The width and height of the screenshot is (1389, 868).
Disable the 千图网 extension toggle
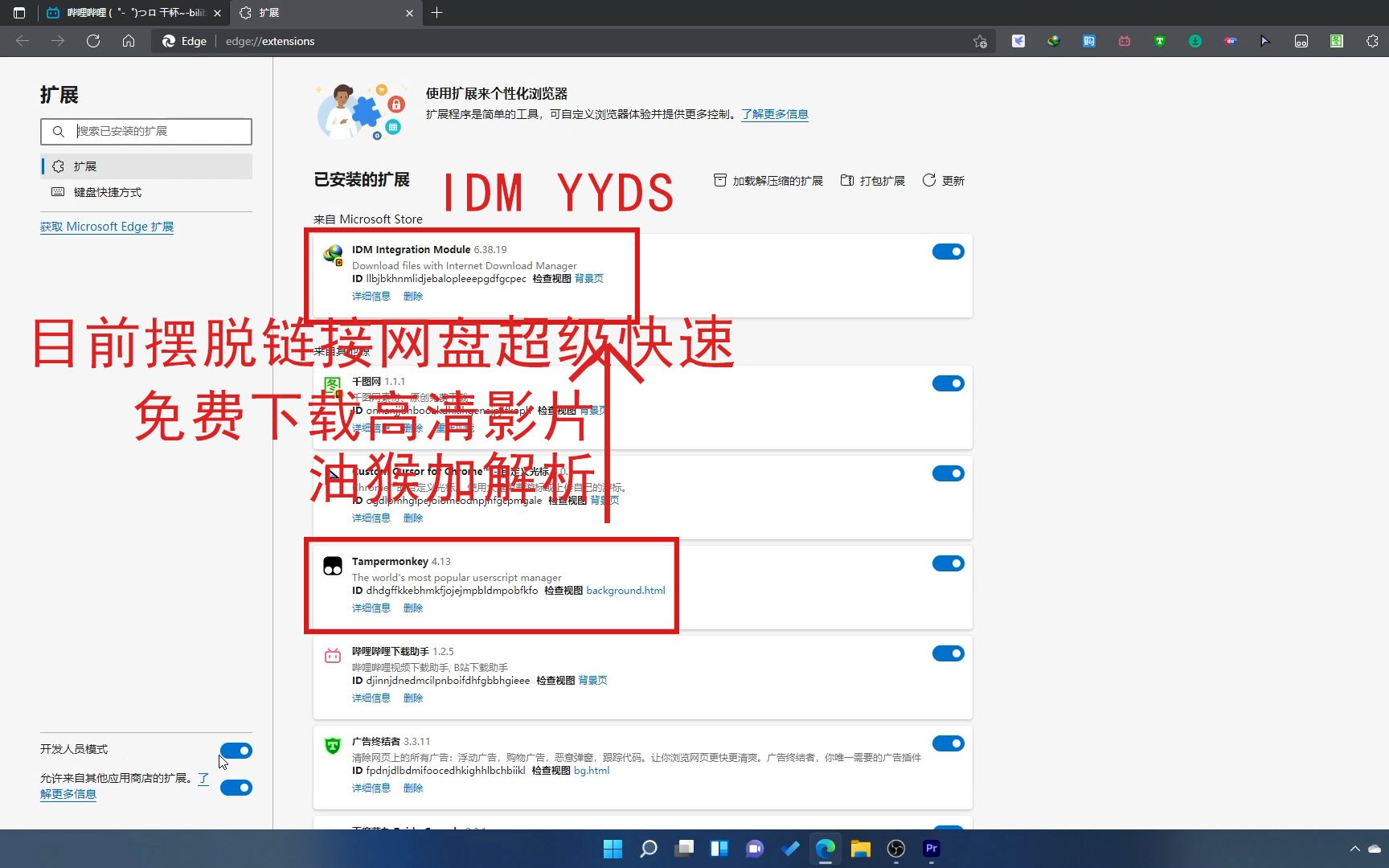(949, 383)
